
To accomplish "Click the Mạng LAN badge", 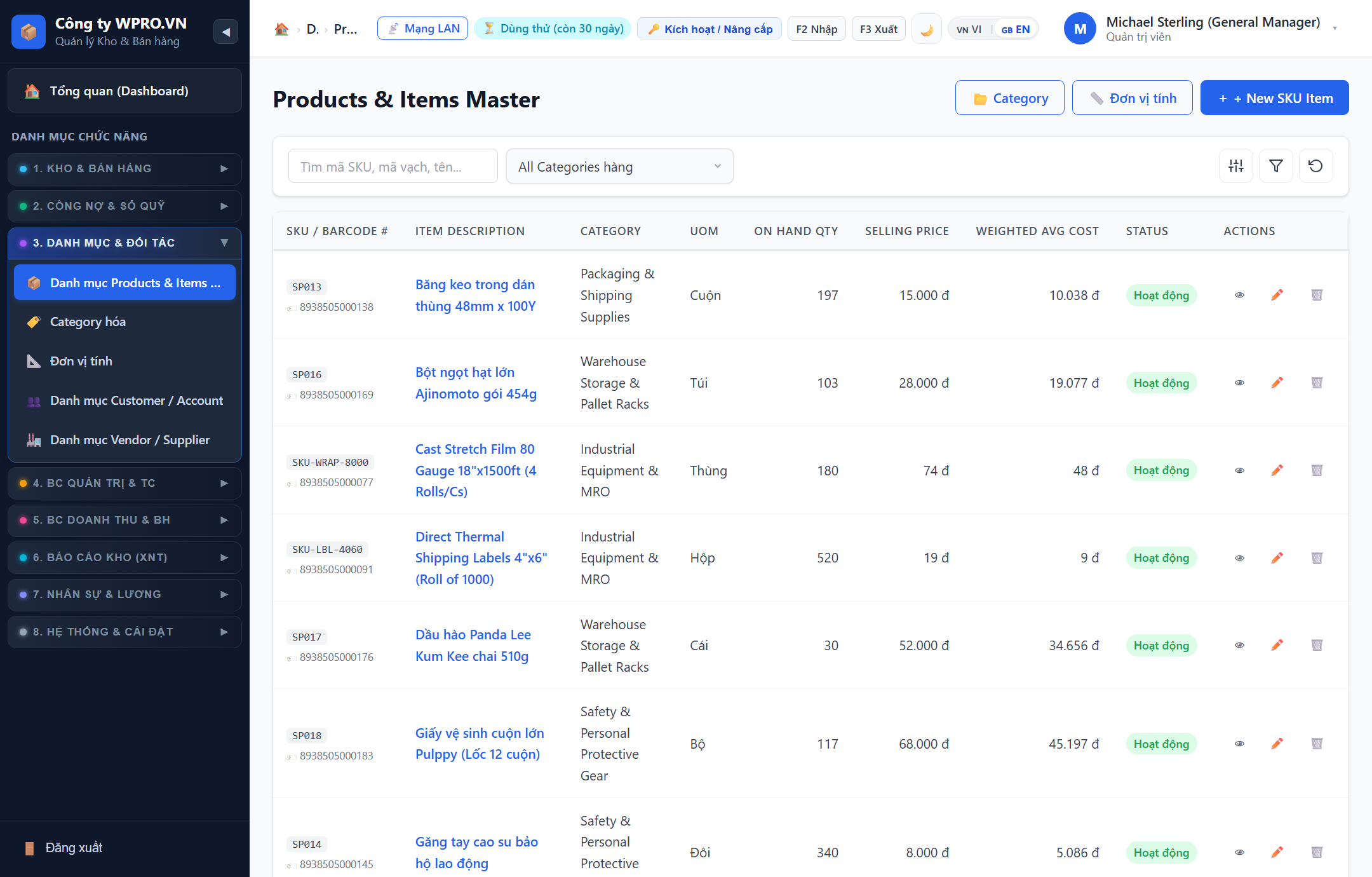I will point(422,29).
